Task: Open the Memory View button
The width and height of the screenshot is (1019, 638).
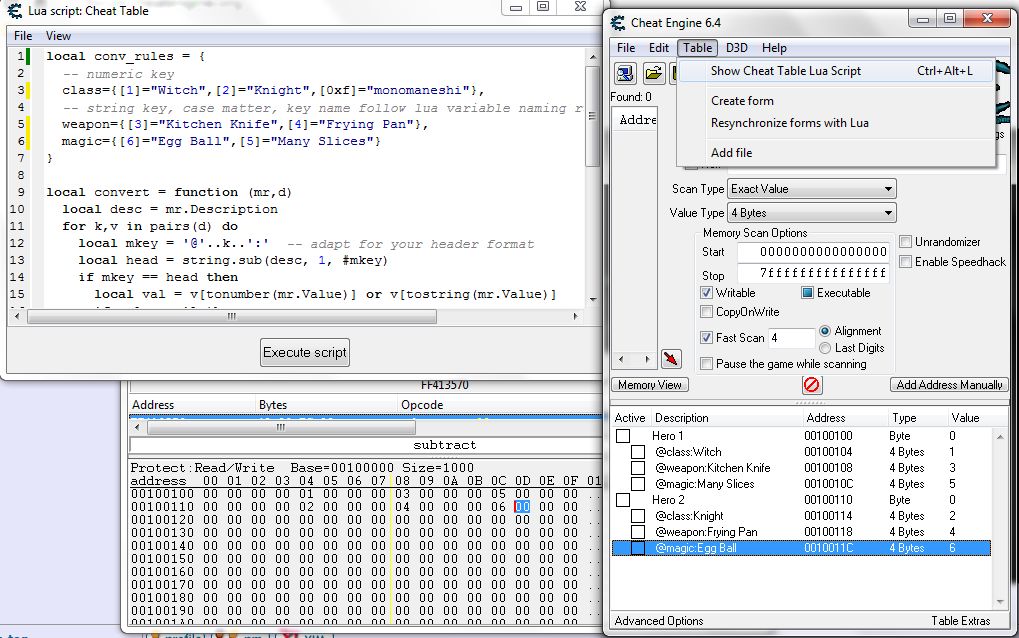Action: coord(650,385)
